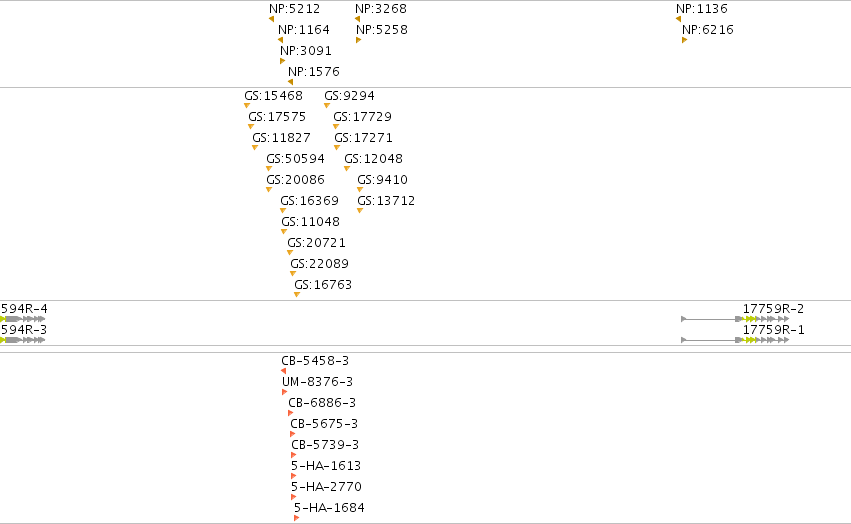This screenshot has height=524, width=851.
Task: Select the NP:6216 feature label
Action: tap(708, 29)
